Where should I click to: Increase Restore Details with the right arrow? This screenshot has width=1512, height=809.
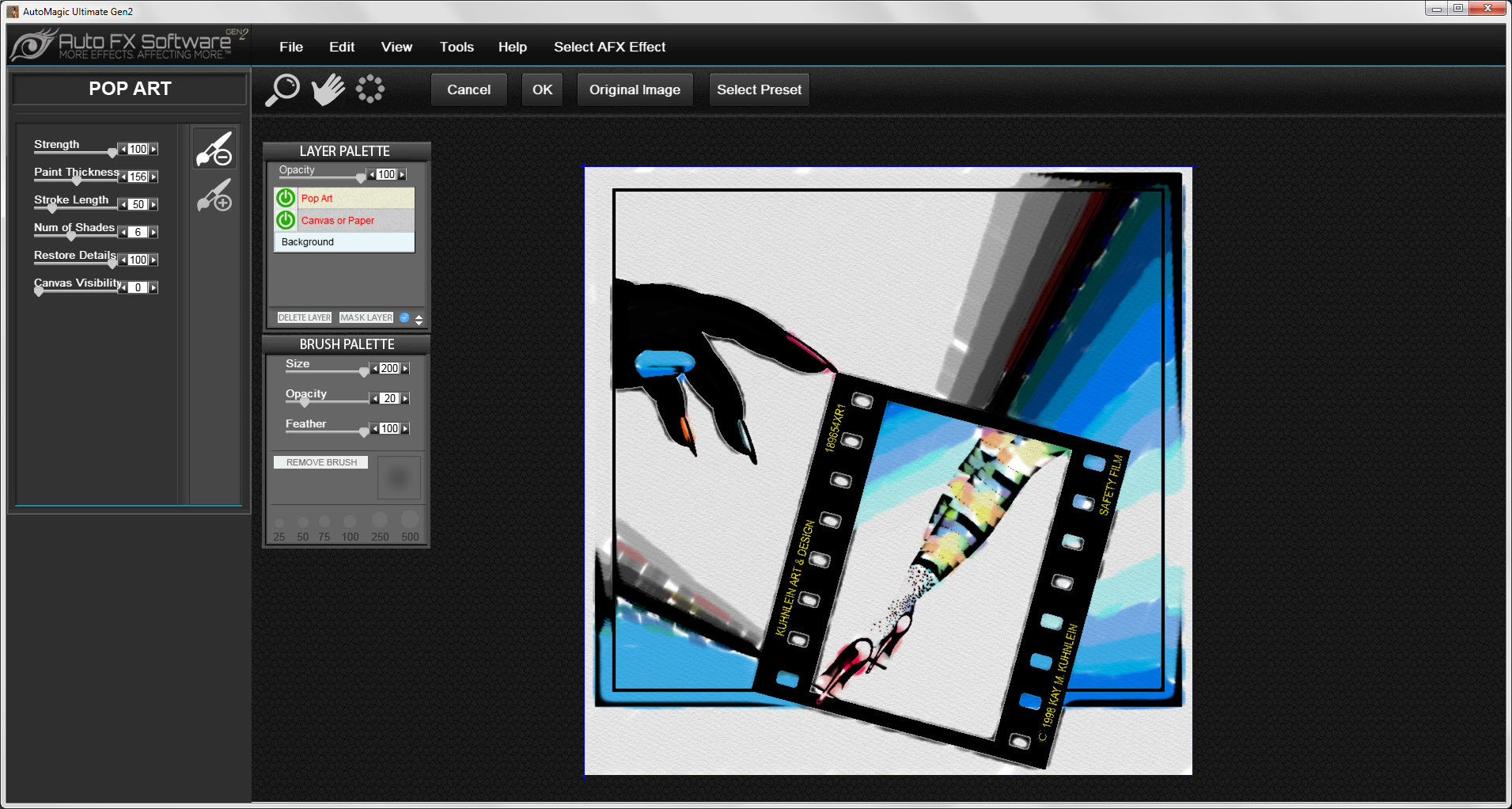click(x=154, y=260)
